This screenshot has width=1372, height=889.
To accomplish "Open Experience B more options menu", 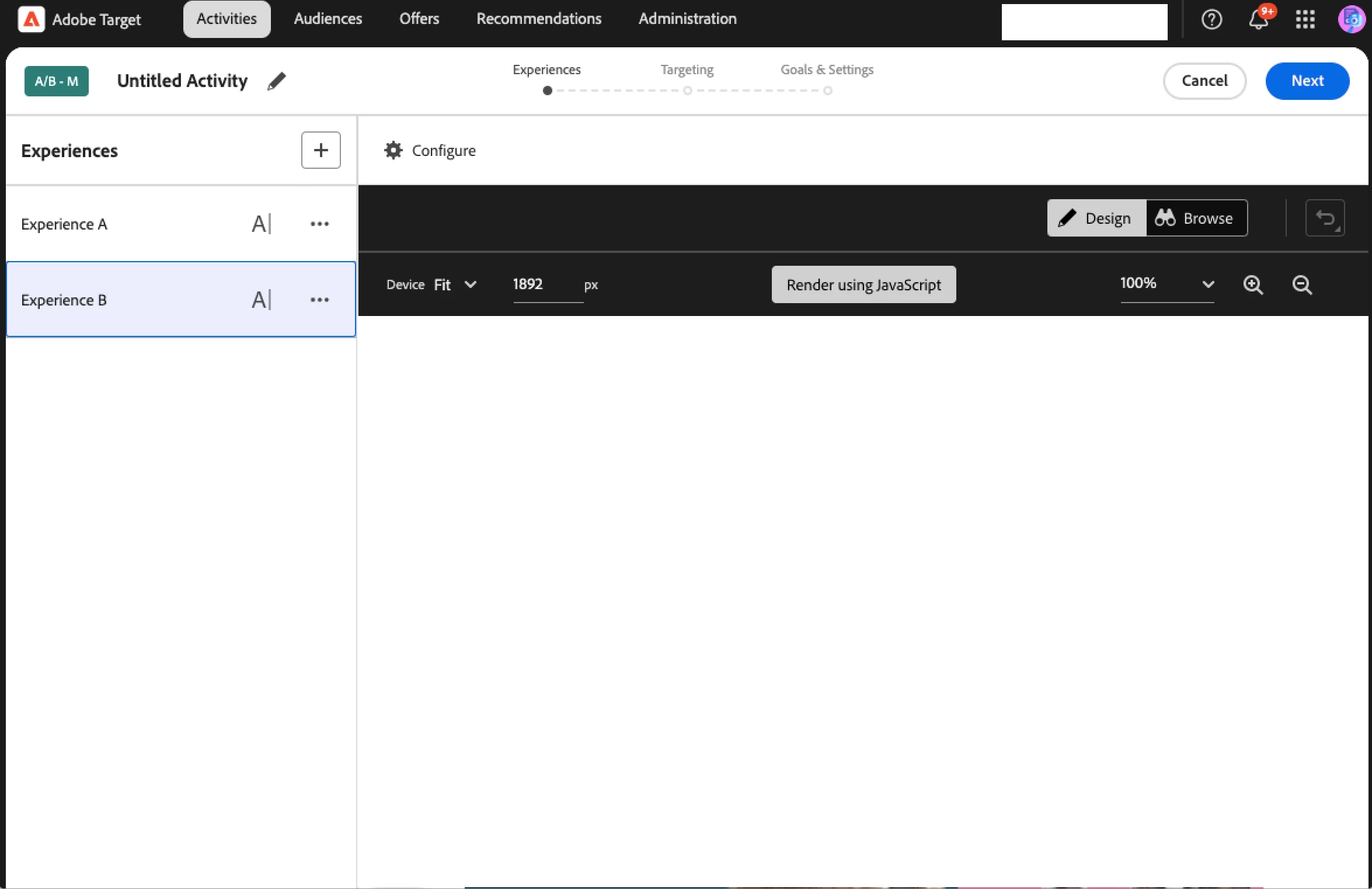I will pos(319,300).
